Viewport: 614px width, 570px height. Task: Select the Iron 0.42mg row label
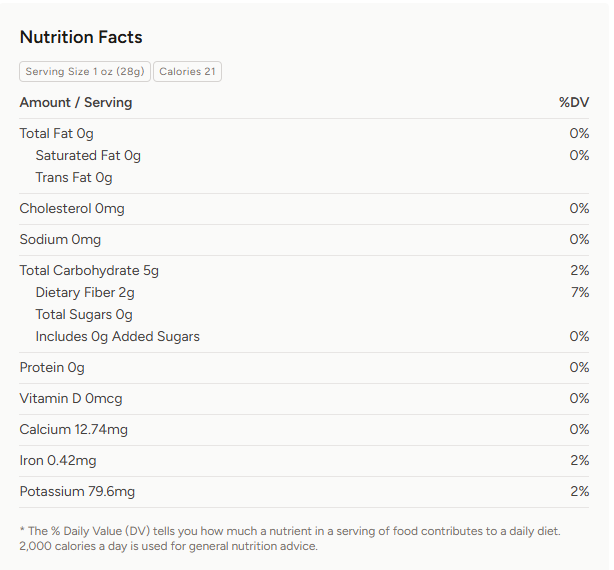click(58, 460)
